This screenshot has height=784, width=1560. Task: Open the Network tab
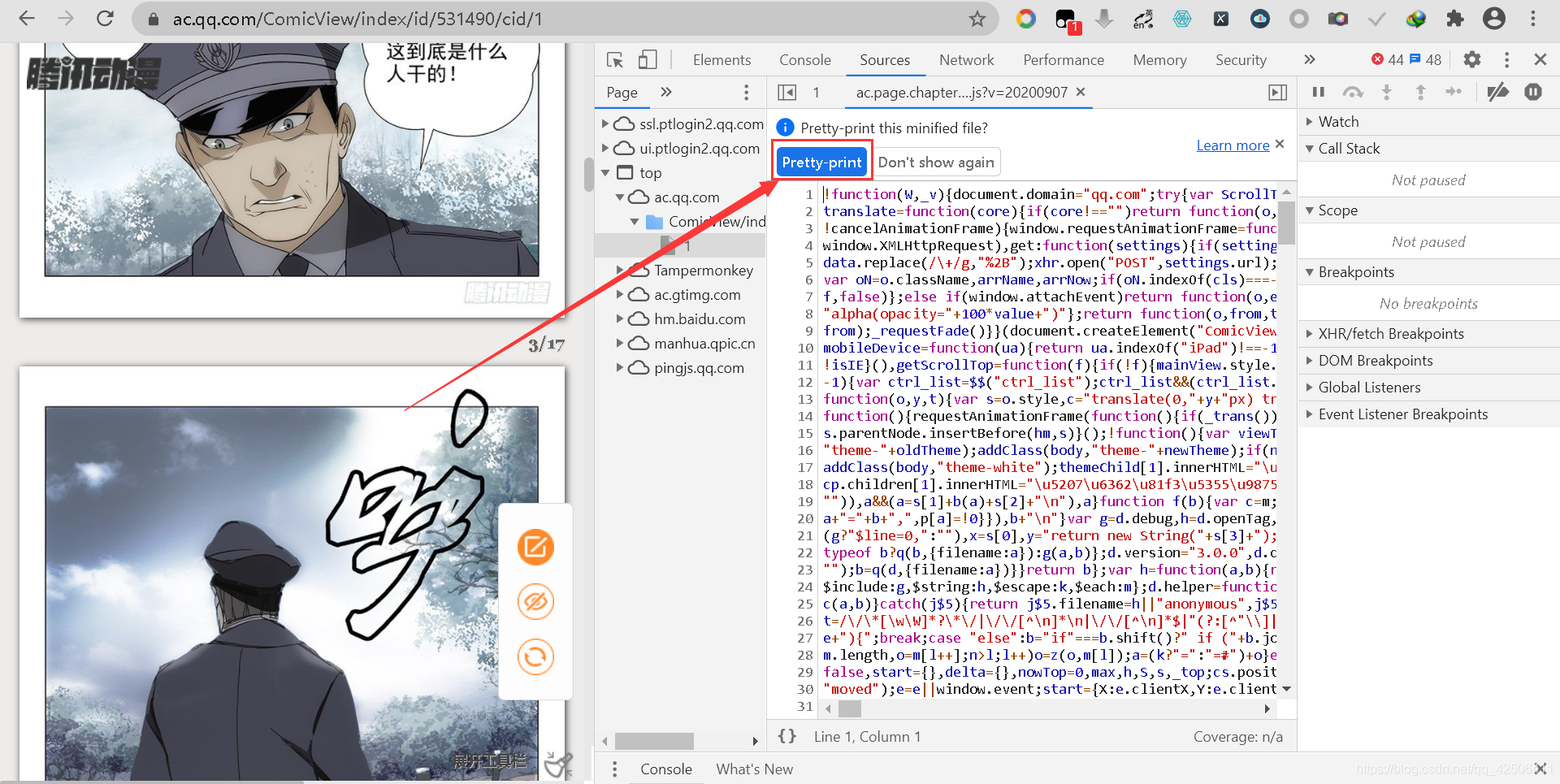966,59
